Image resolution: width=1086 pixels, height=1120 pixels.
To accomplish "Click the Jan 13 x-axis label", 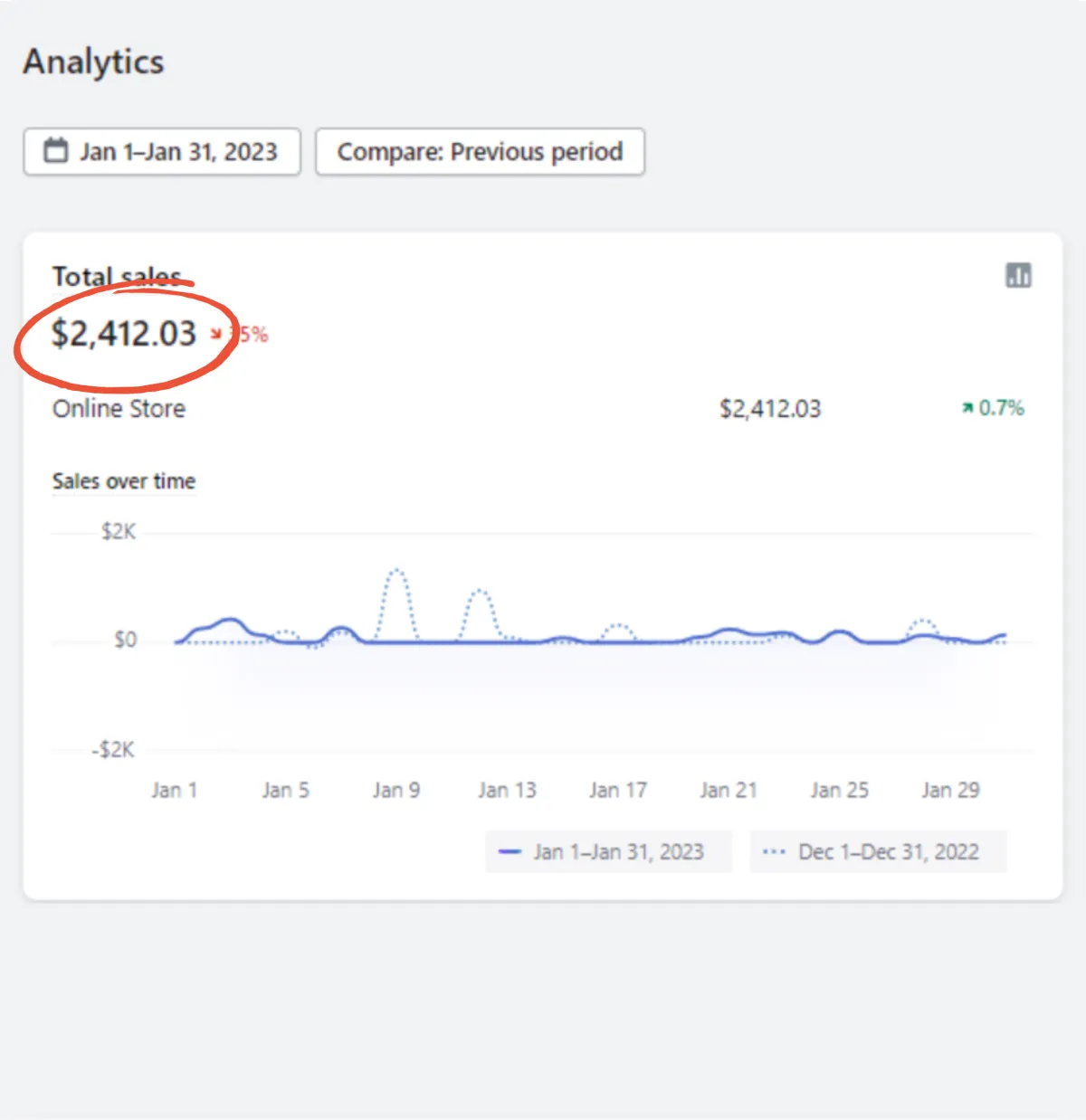I will [x=507, y=791].
